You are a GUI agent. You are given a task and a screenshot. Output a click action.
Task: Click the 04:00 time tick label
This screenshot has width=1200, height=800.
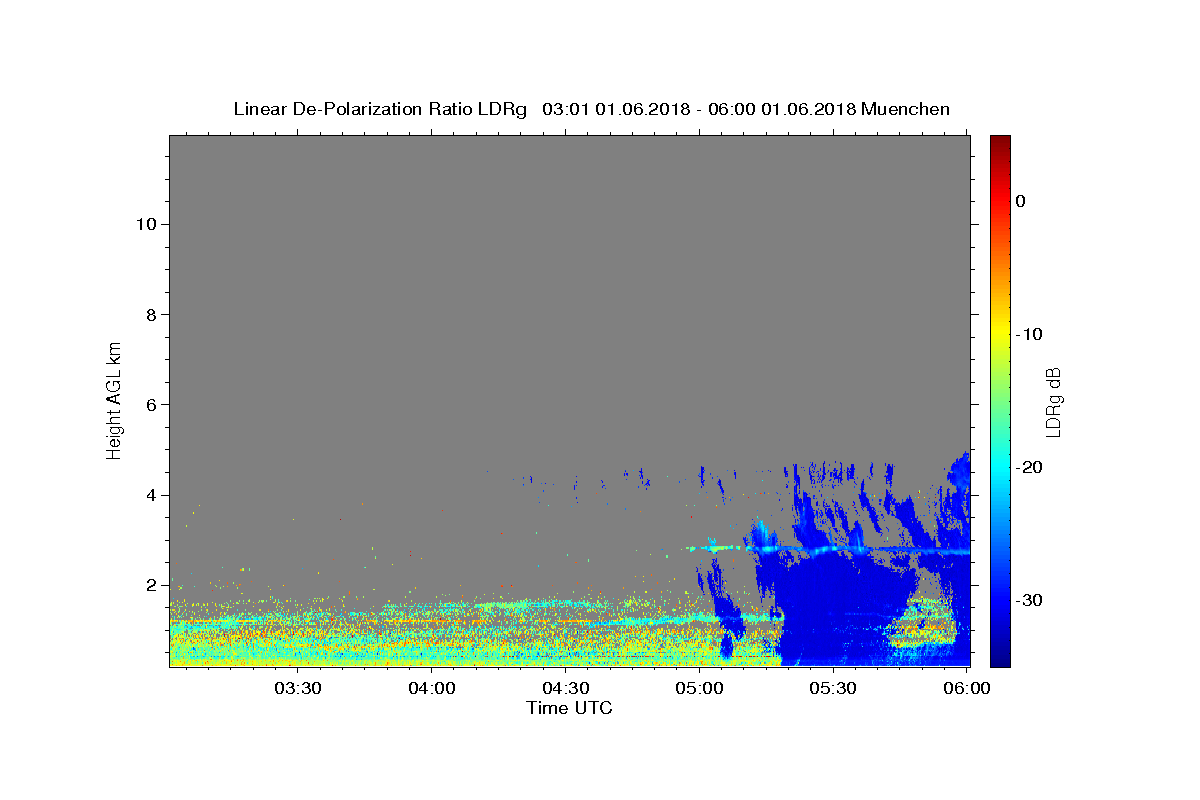(x=432, y=688)
